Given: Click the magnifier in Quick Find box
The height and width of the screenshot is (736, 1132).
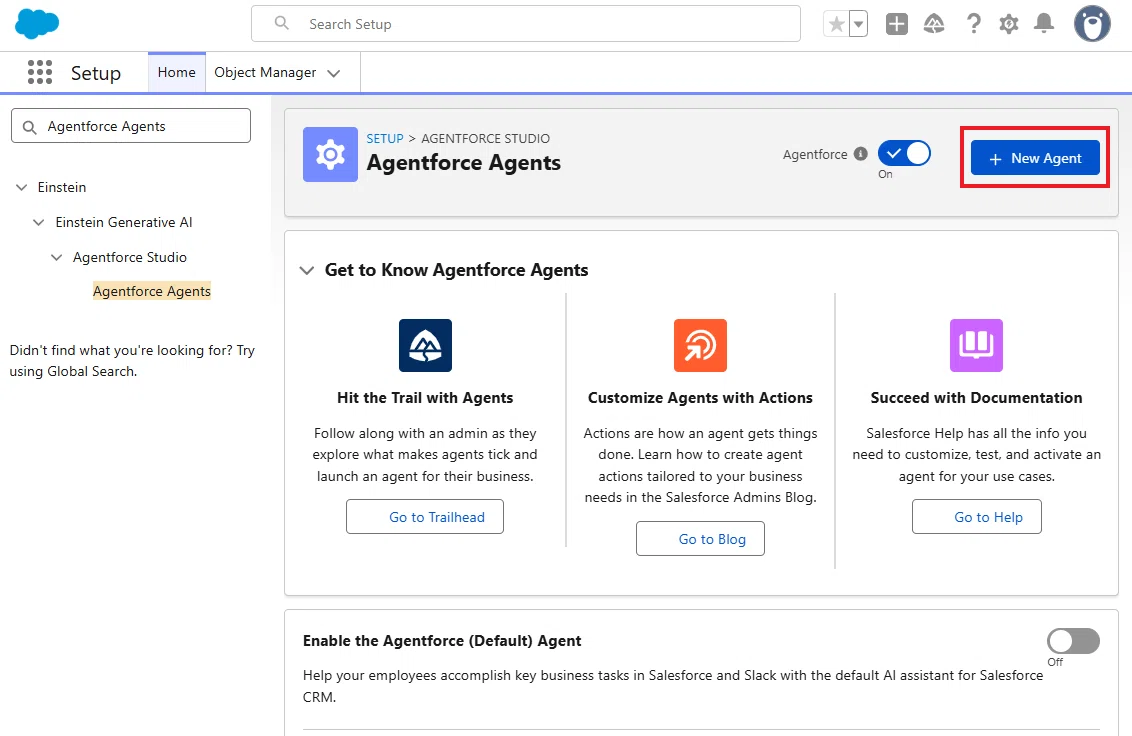Looking at the screenshot, I should tap(30, 127).
